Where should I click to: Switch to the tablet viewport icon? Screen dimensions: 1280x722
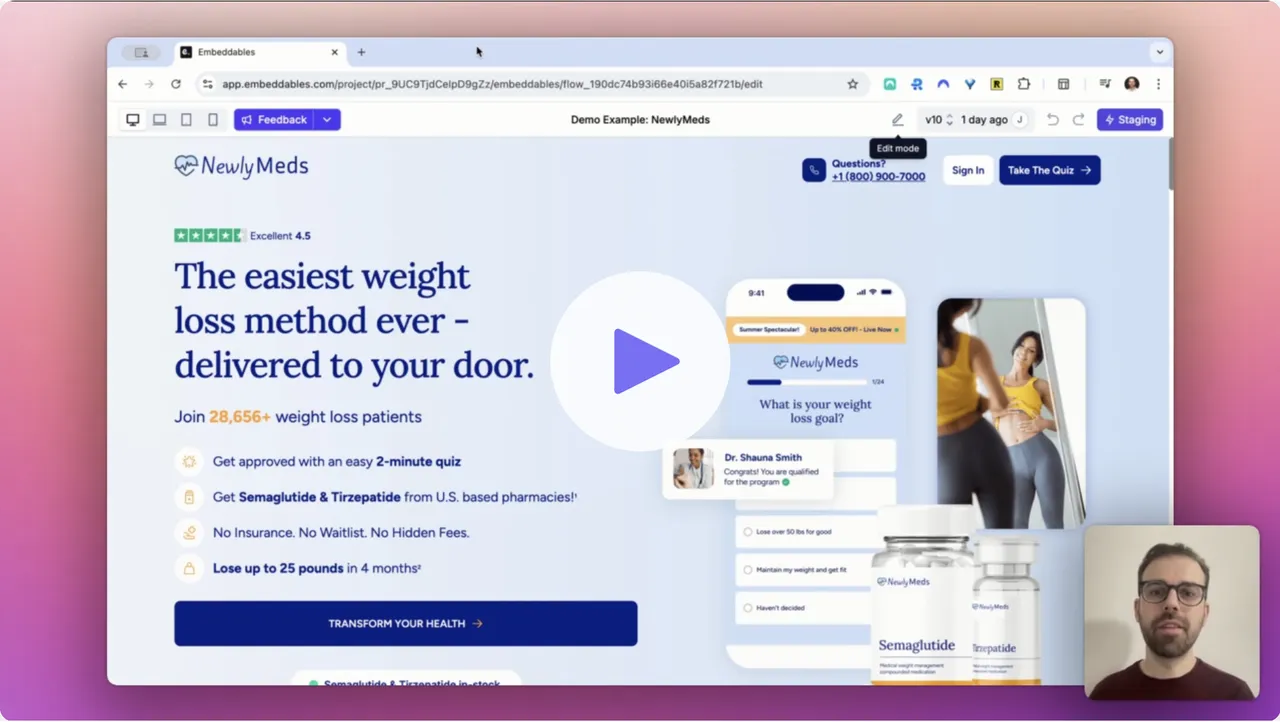[186, 120]
